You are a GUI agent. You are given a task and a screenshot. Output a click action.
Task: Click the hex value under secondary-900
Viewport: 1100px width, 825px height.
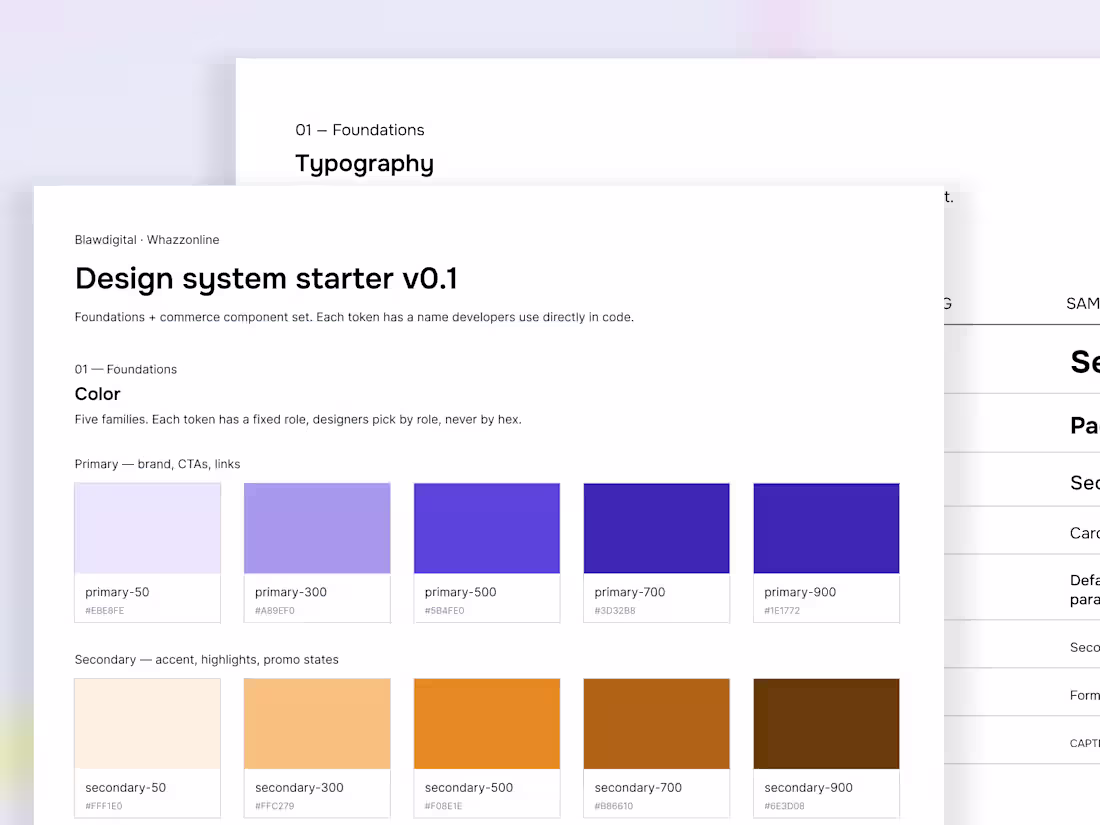pos(784,806)
